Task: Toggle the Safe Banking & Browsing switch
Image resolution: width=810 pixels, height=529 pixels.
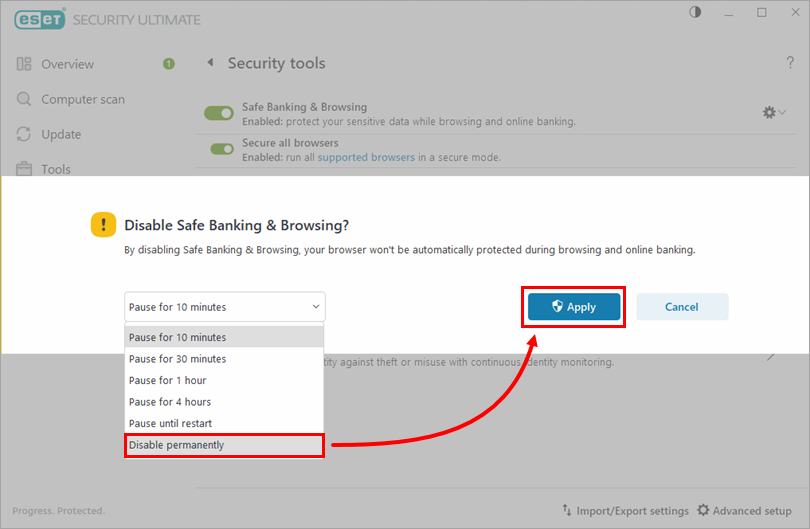Action: (x=218, y=113)
